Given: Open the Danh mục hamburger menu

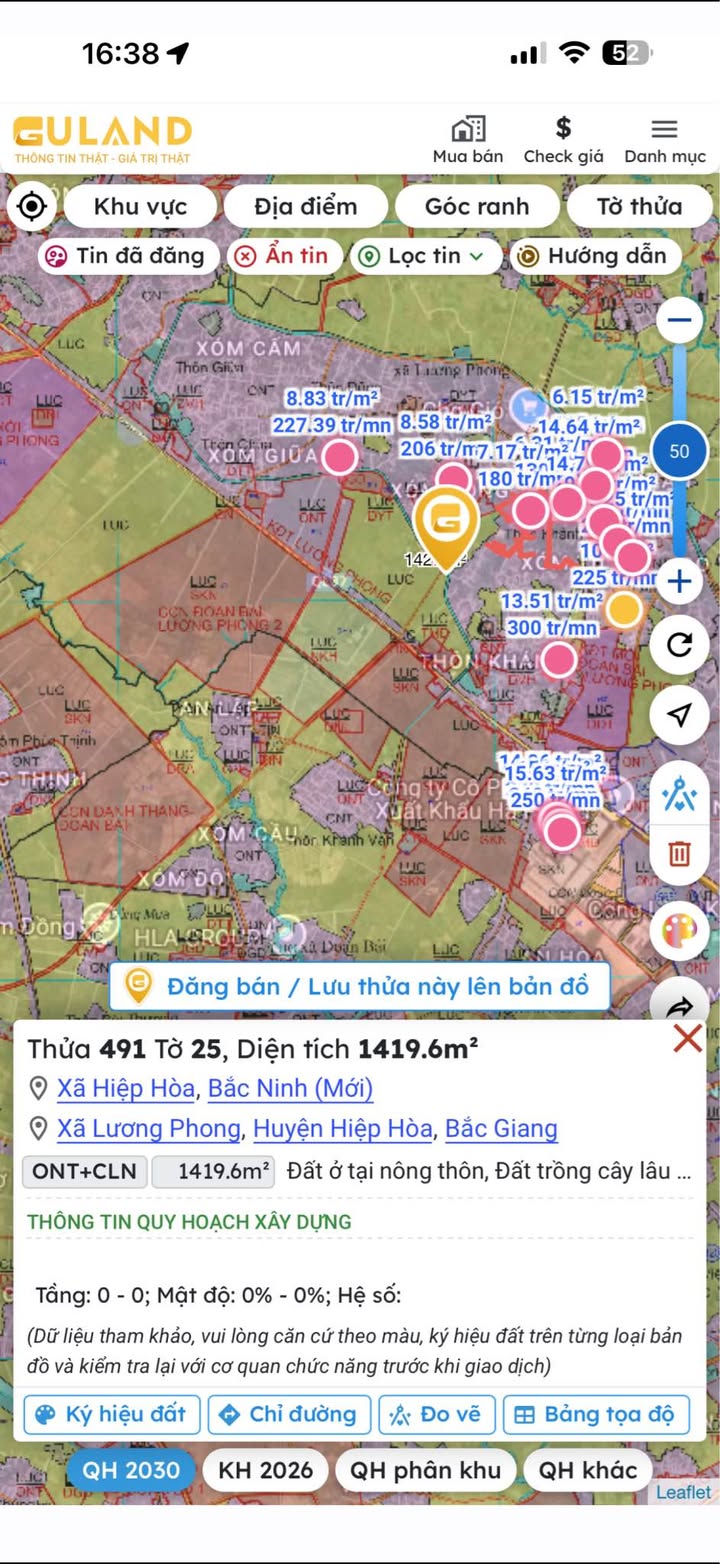Looking at the screenshot, I should click(664, 129).
